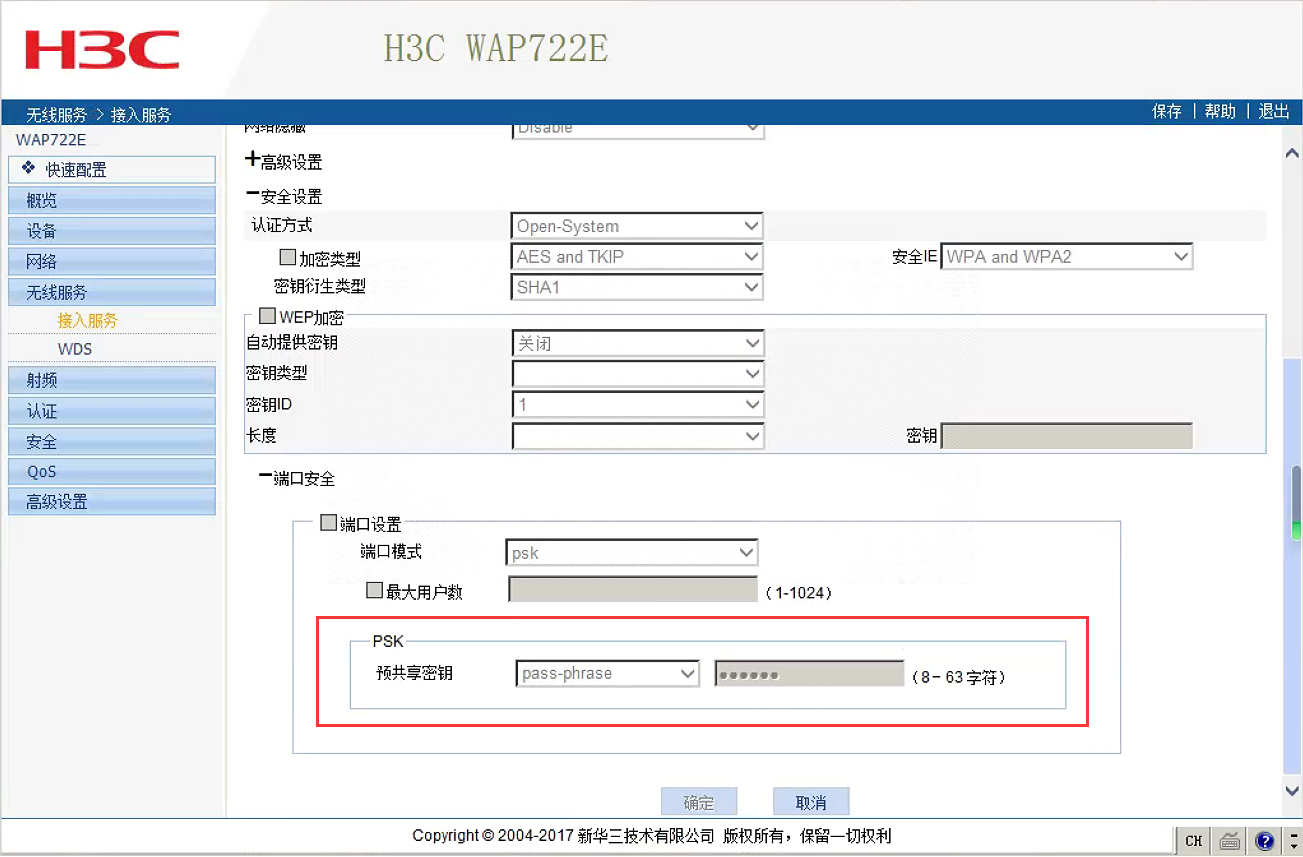Viewport: 1303px width, 857px height.
Task: Tick the WEP加密 checkbox
Action: click(x=267, y=317)
